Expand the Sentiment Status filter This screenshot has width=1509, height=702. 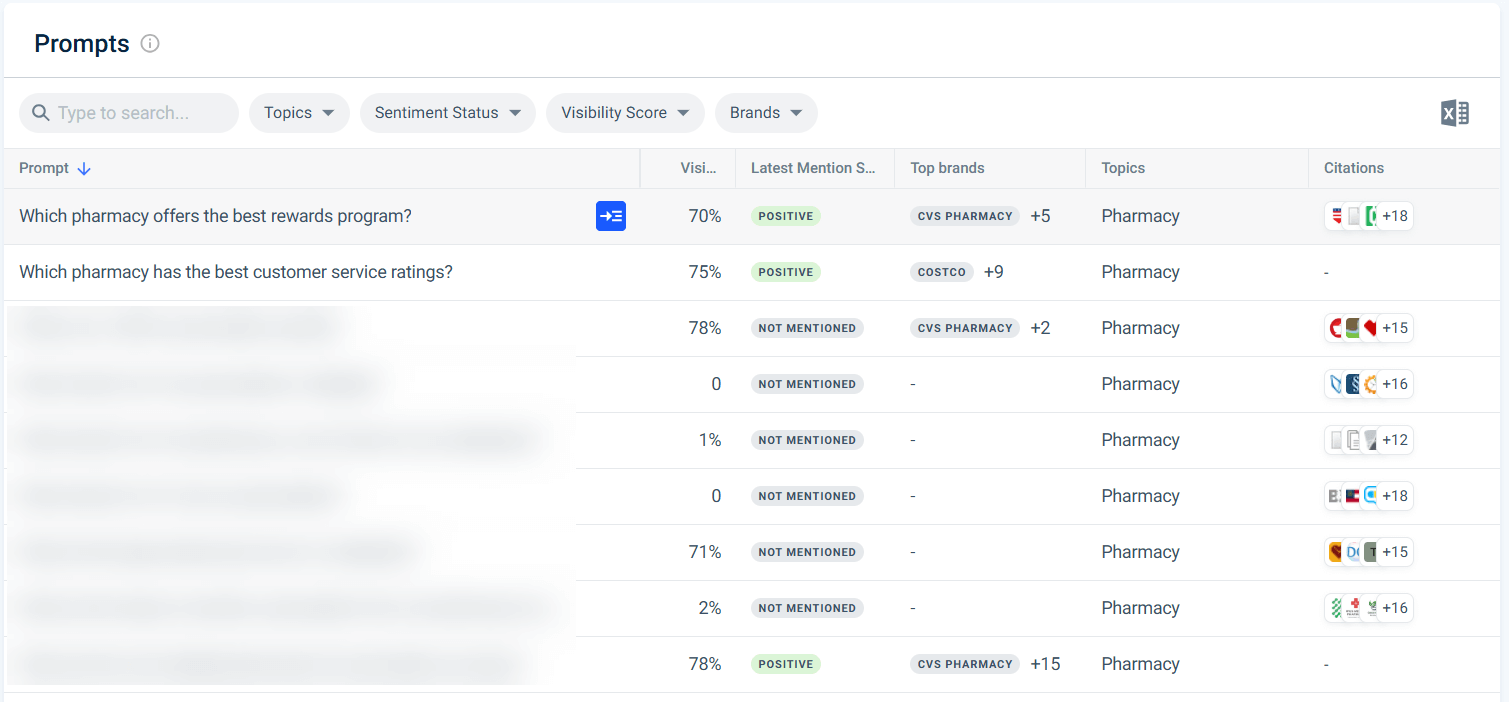click(447, 113)
